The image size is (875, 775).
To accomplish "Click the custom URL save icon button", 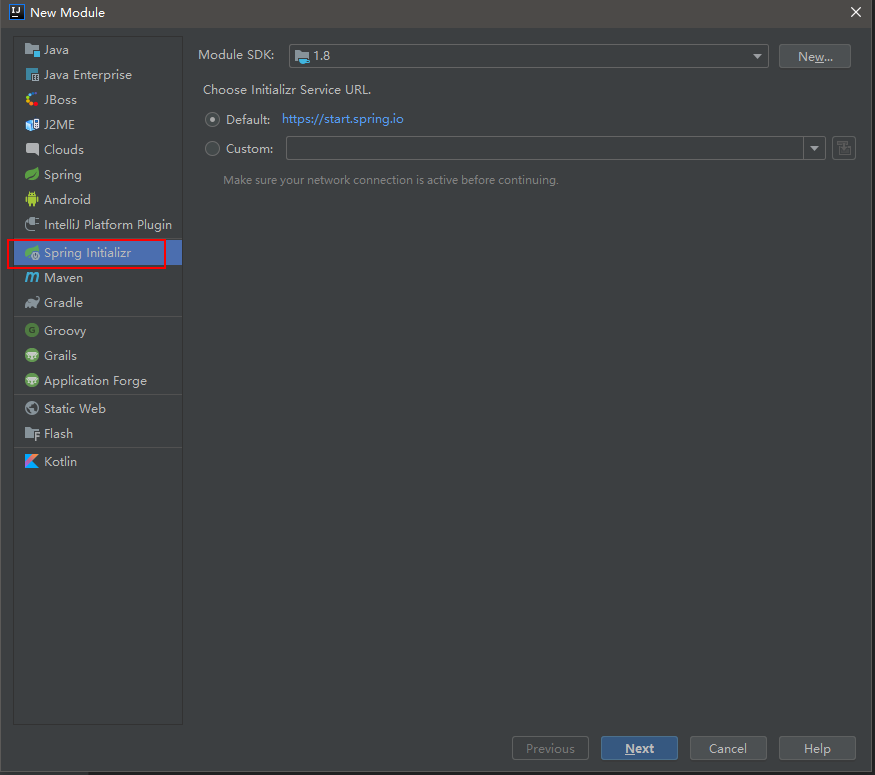I will (844, 148).
